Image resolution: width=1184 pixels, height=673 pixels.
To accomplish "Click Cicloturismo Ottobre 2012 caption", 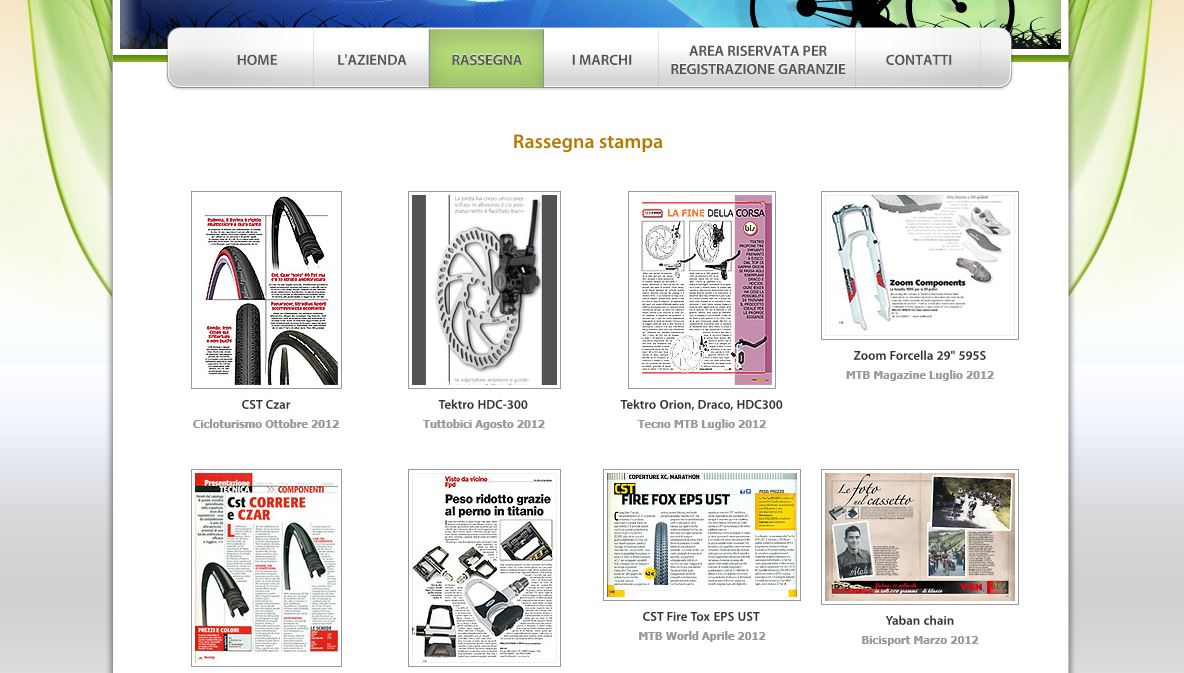I will tap(266, 424).
